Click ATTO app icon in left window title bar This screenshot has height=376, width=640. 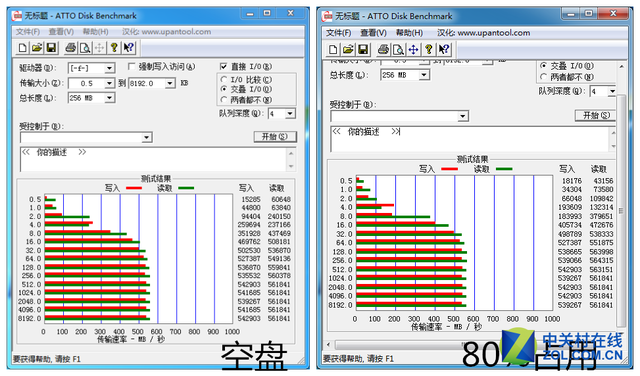click(17, 16)
